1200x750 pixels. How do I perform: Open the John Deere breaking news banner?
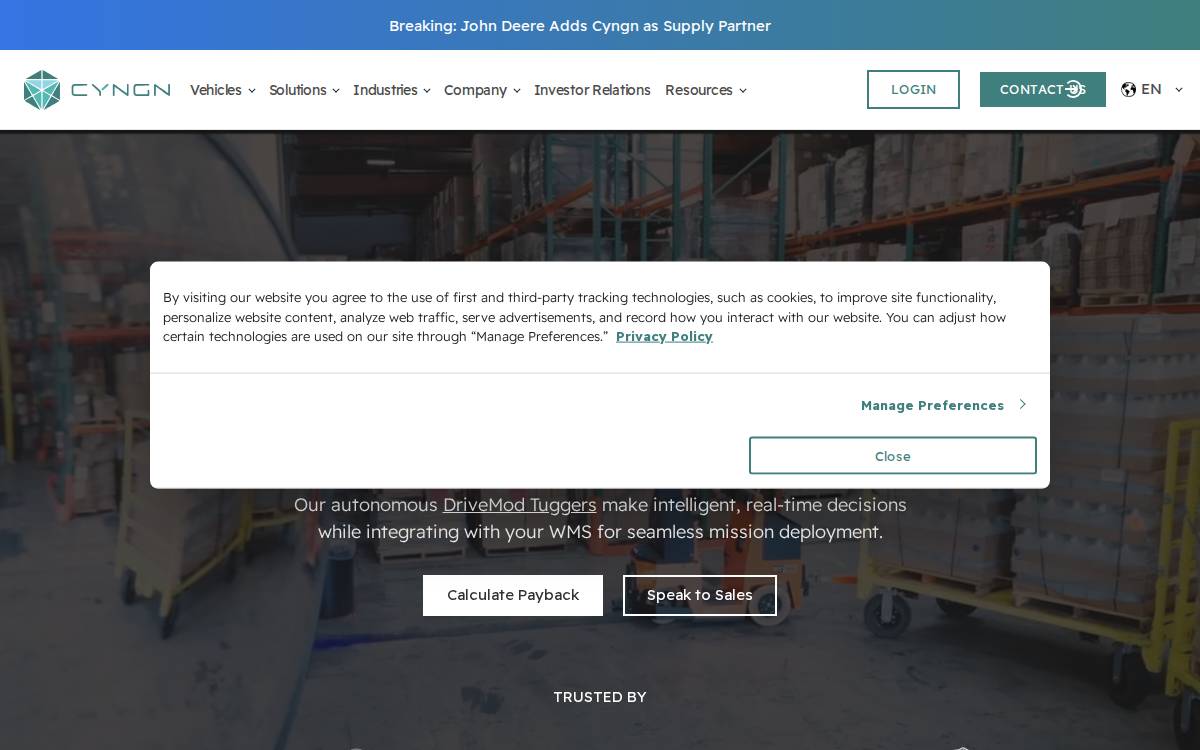point(580,26)
